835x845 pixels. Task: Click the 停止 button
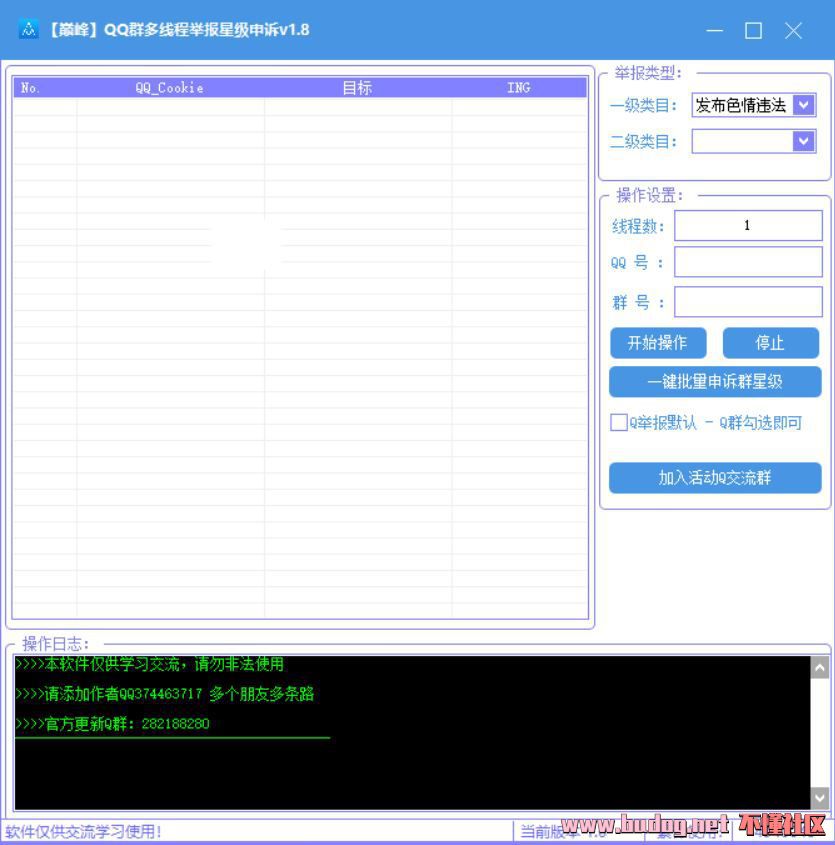(x=770, y=343)
